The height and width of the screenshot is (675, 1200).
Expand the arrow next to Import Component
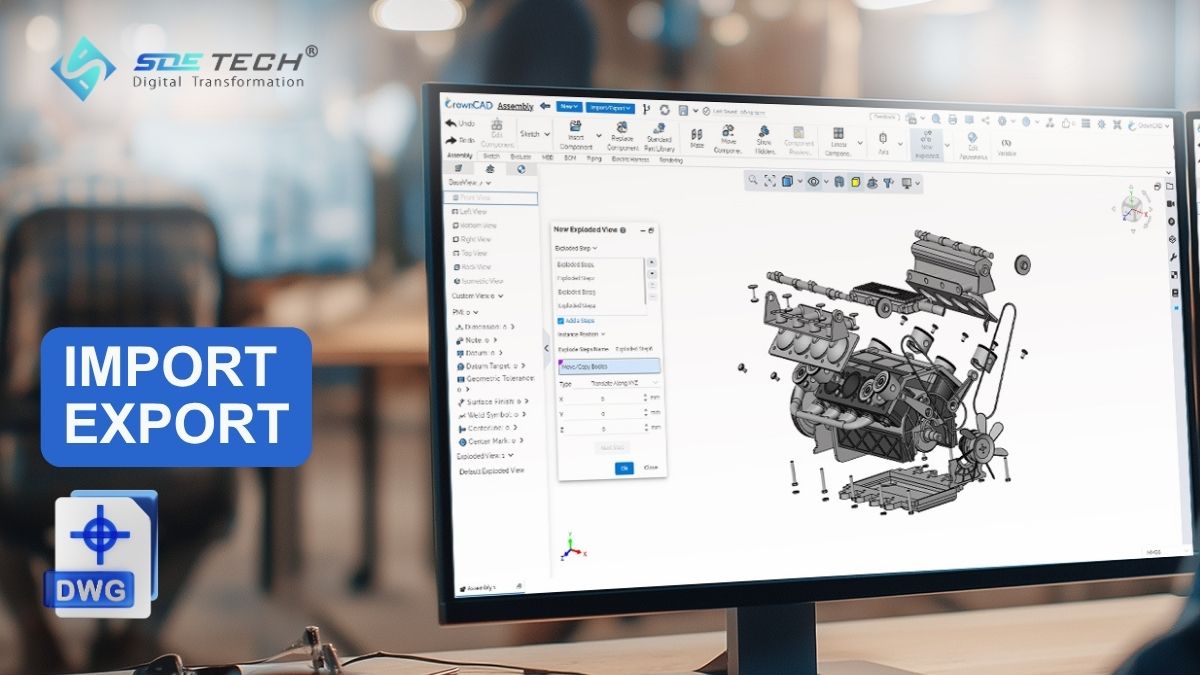click(x=599, y=134)
